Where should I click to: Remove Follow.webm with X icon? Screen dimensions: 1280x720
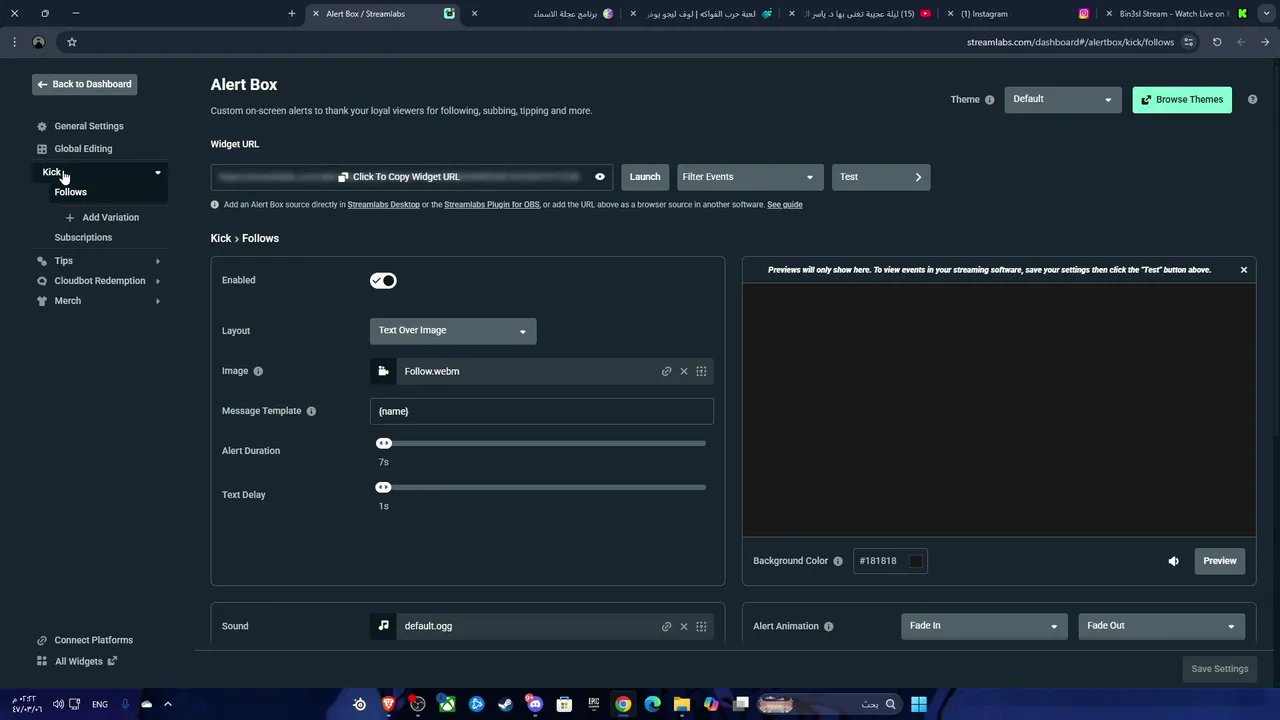pyautogui.click(x=684, y=372)
